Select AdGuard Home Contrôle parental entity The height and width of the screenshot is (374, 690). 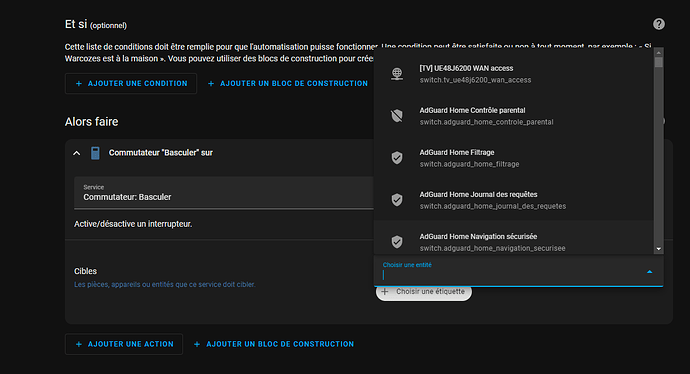pos(514,116)
